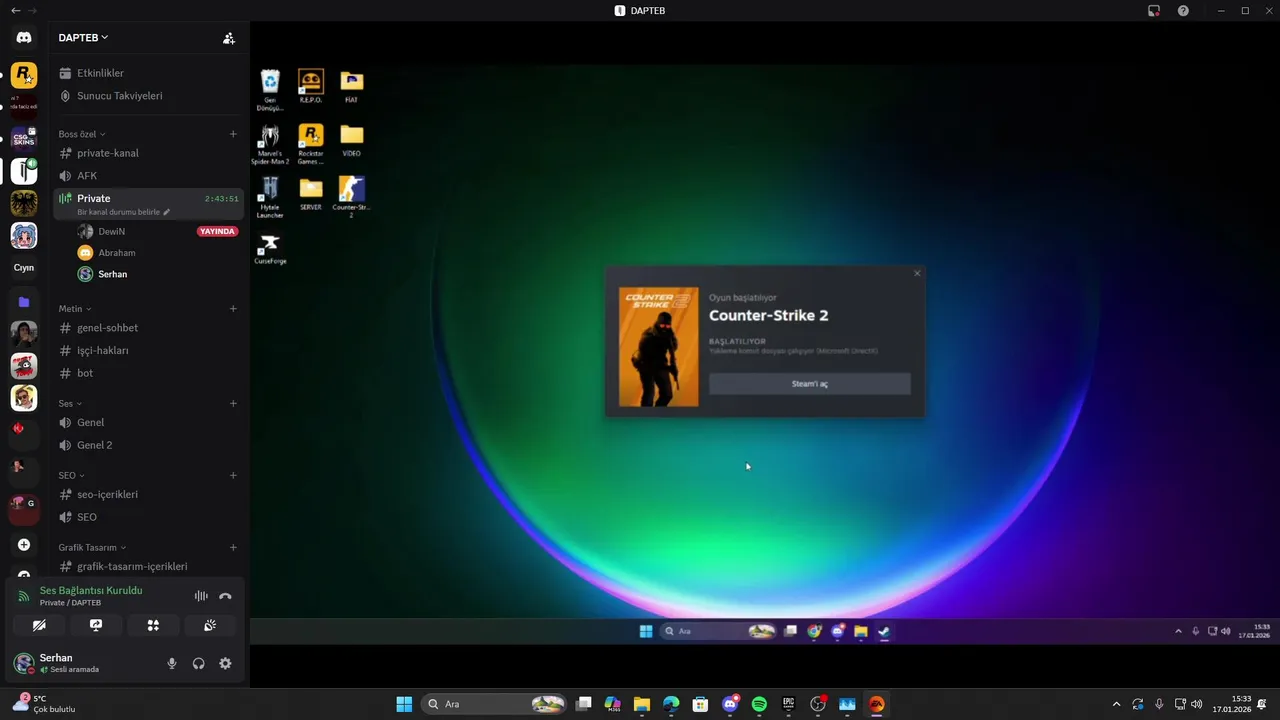Open the soundboard button
The image size is (1280, 720).
[x=210, y=625]
